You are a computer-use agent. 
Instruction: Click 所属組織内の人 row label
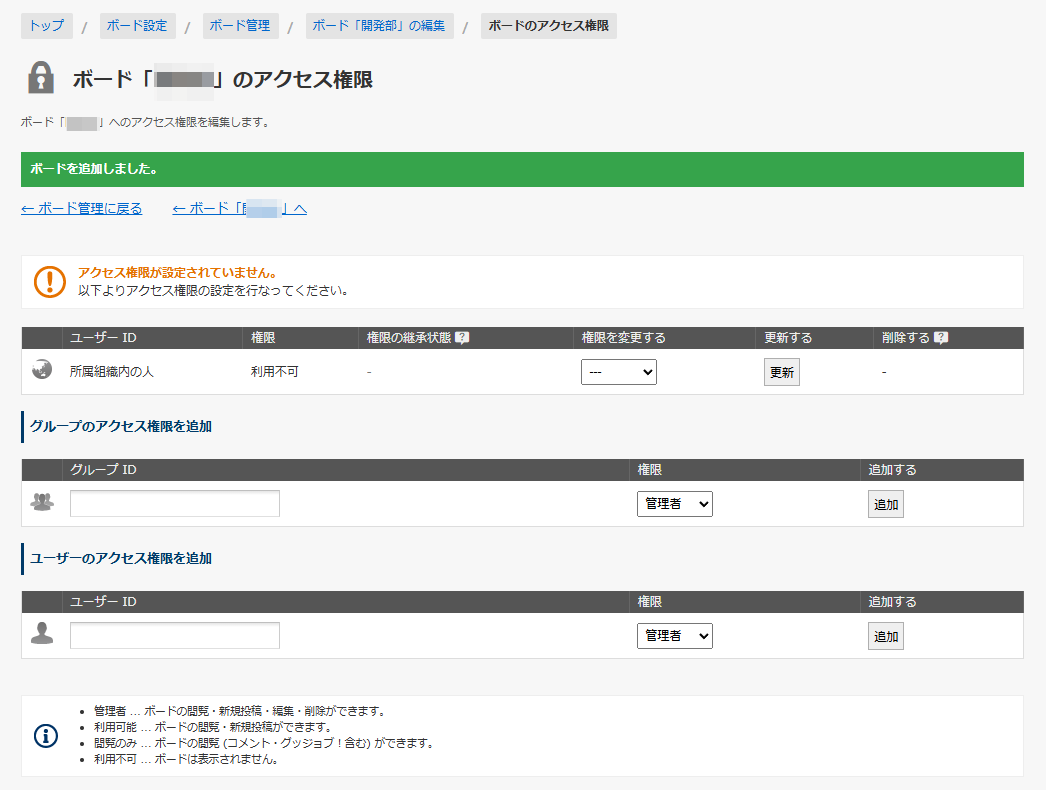(111, 372)
